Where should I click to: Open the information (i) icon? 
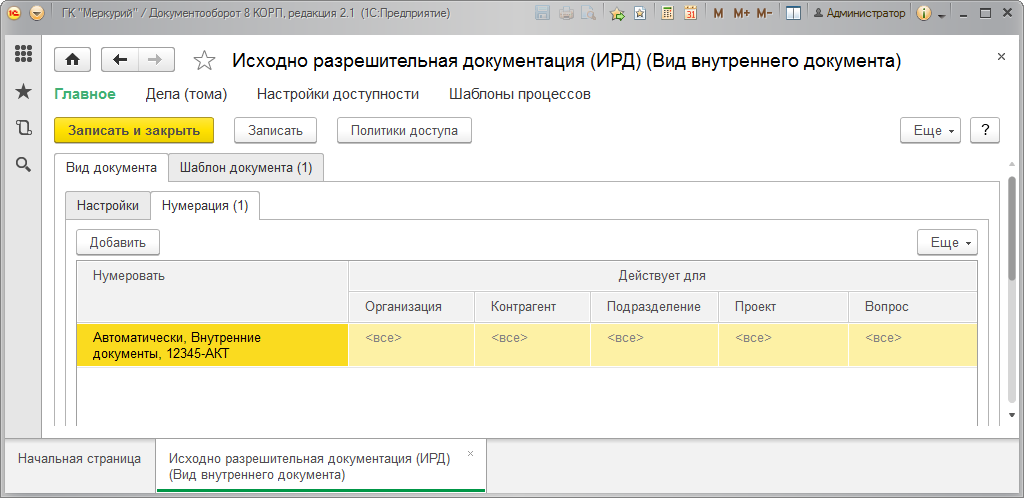[x=923, y=13]
